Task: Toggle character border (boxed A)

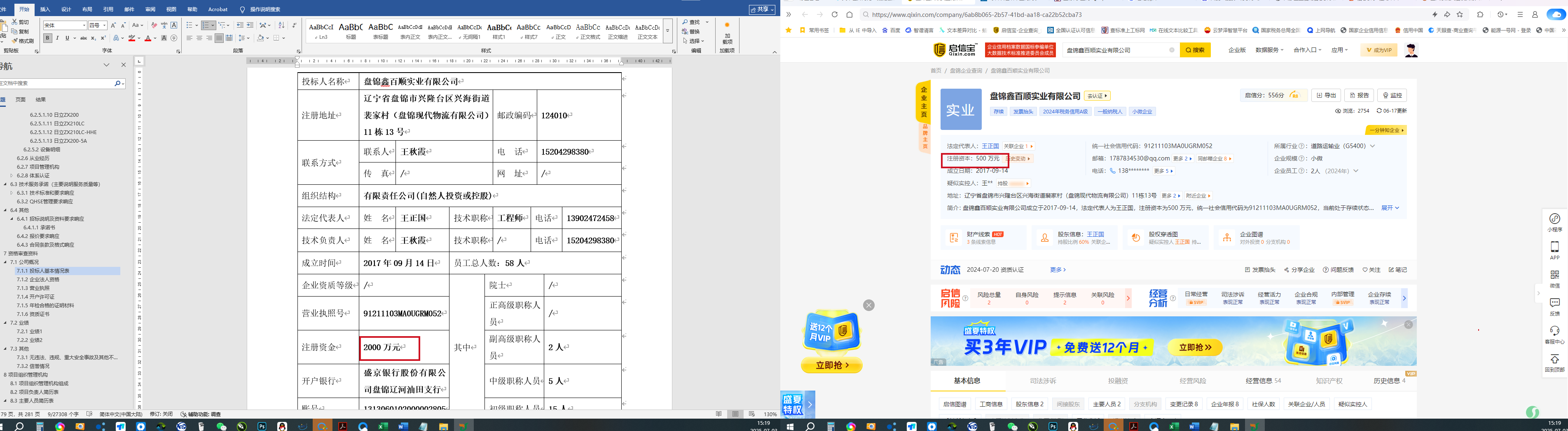Action: click(174, 25)
